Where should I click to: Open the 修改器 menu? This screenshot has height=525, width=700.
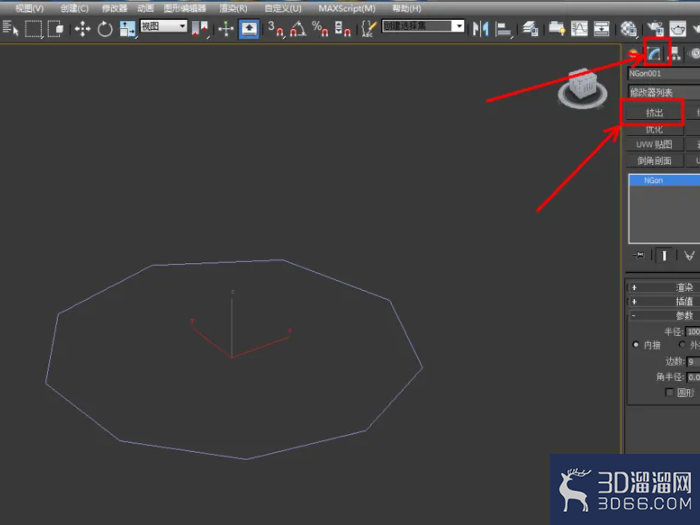coord(114,8)
